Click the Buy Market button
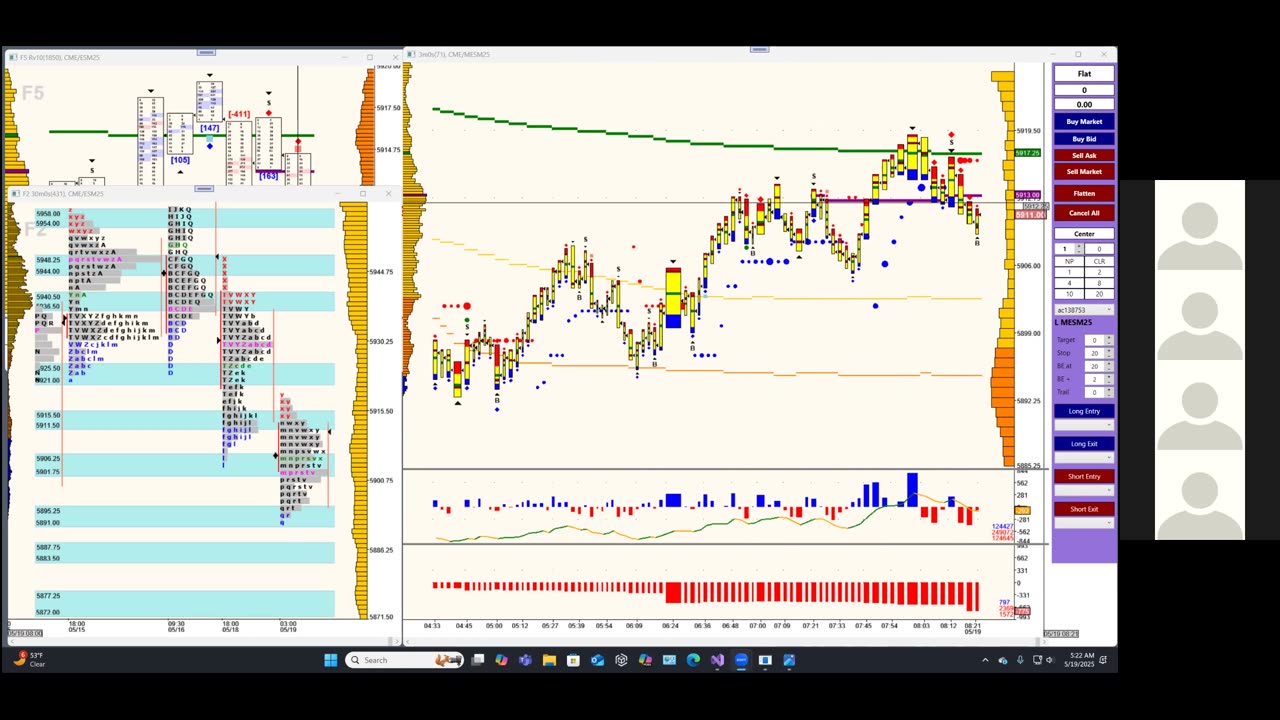 coord(1084,122)
